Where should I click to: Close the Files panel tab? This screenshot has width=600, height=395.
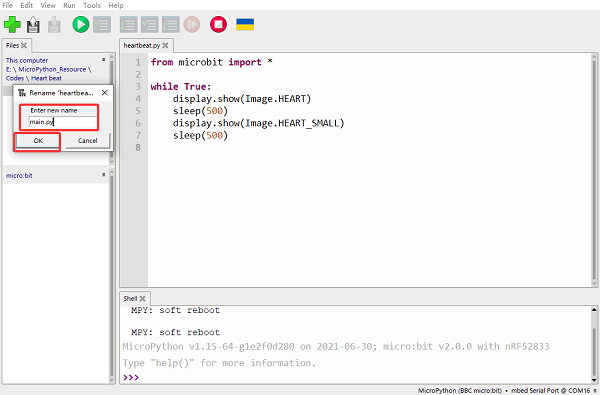point(24,45)
